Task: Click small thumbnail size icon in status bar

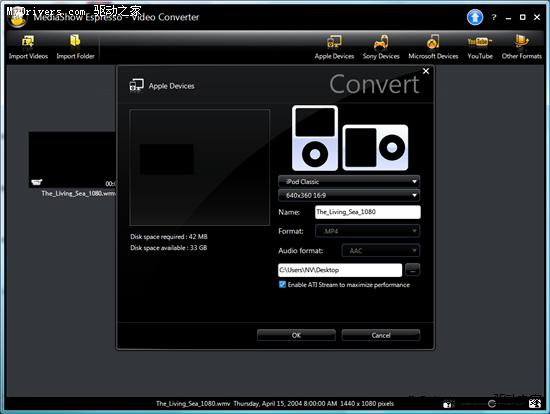Action: (447, 404)
